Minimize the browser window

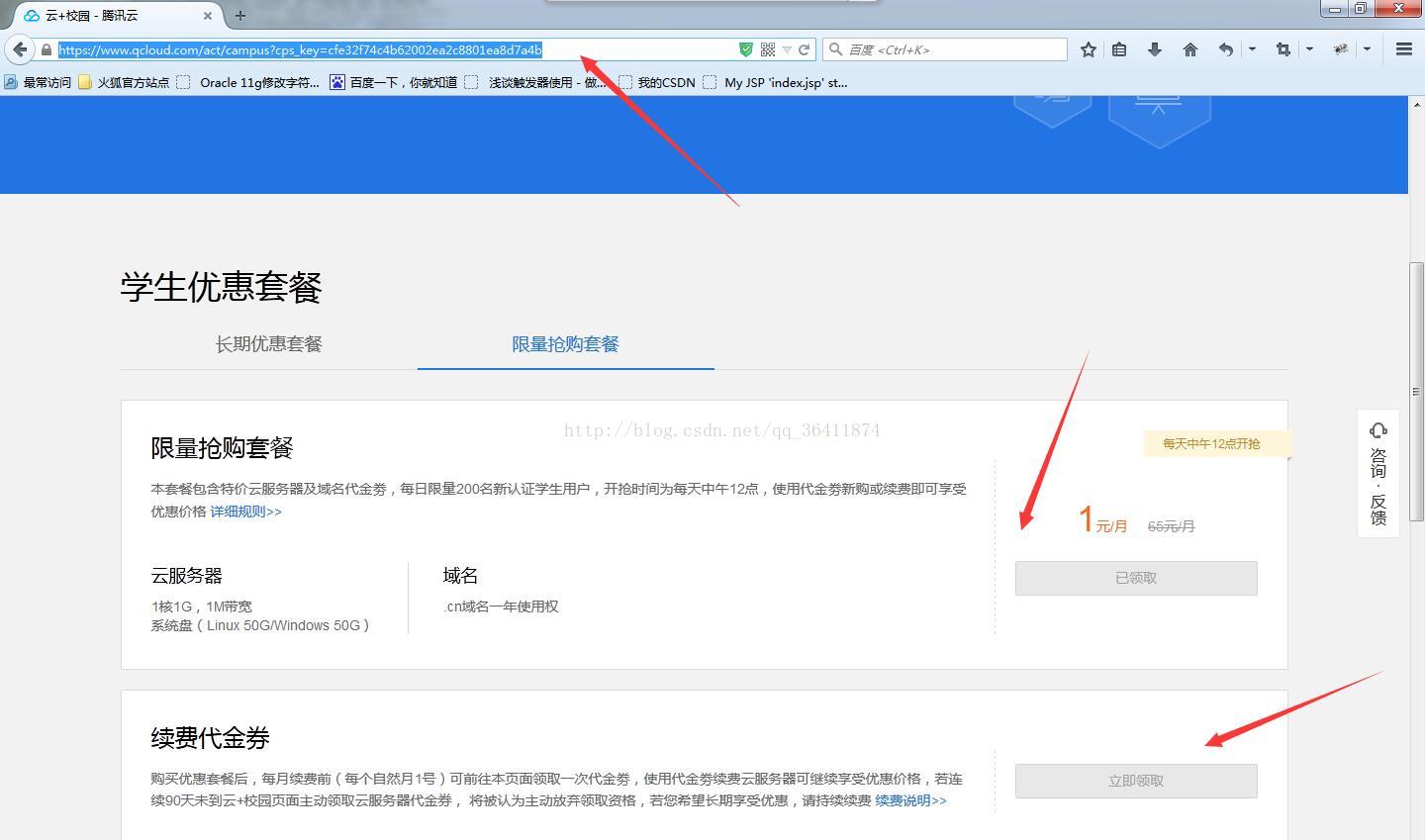(1335, 8)
